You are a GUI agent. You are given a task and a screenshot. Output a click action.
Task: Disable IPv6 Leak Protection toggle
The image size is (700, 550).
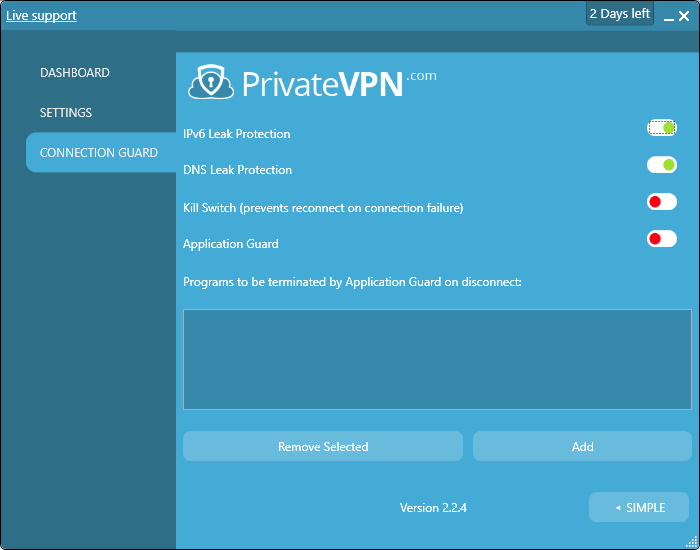click(x=662, y=128)
